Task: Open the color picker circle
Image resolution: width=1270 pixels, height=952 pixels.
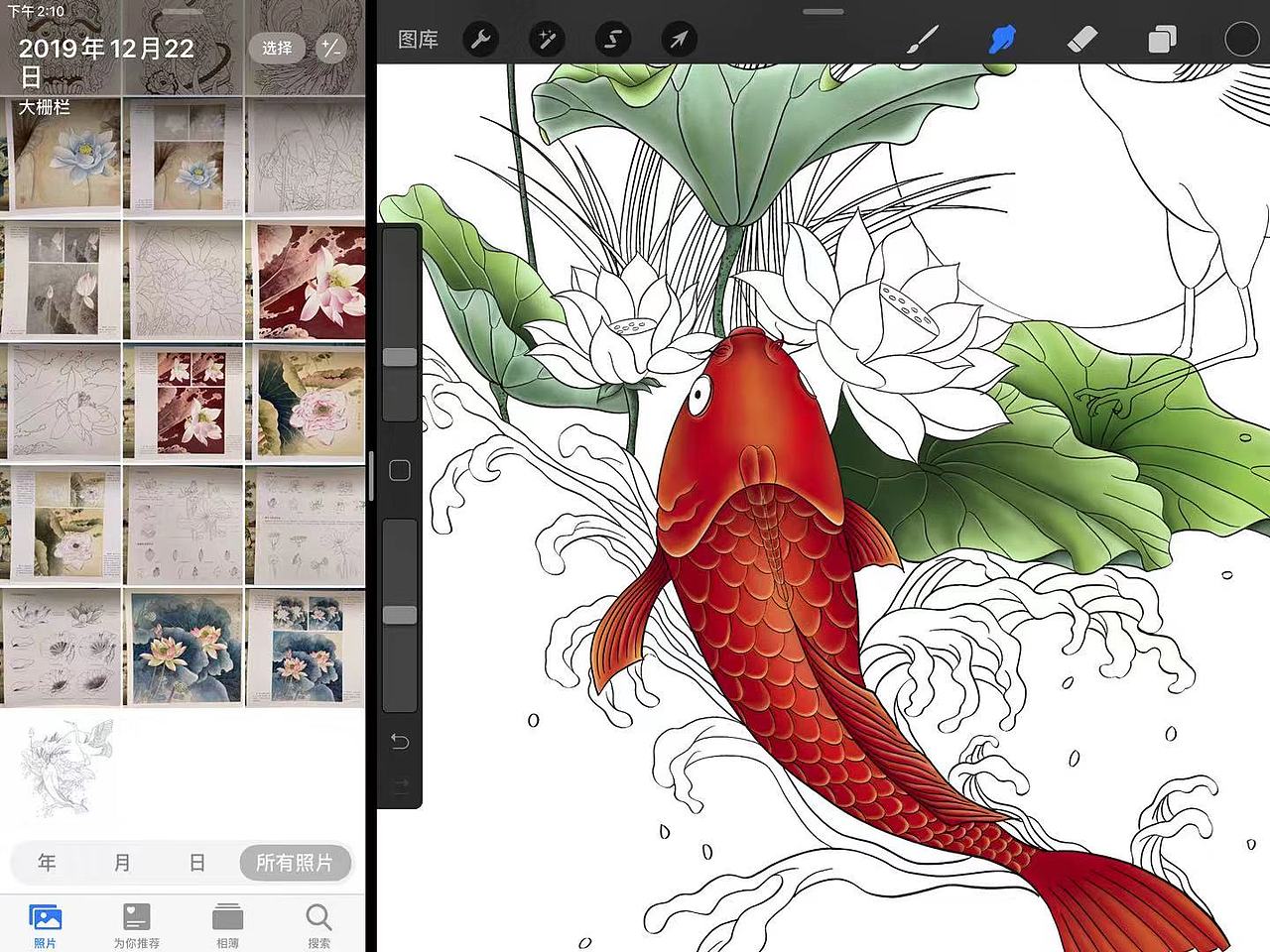Action: coord(1241,40)
